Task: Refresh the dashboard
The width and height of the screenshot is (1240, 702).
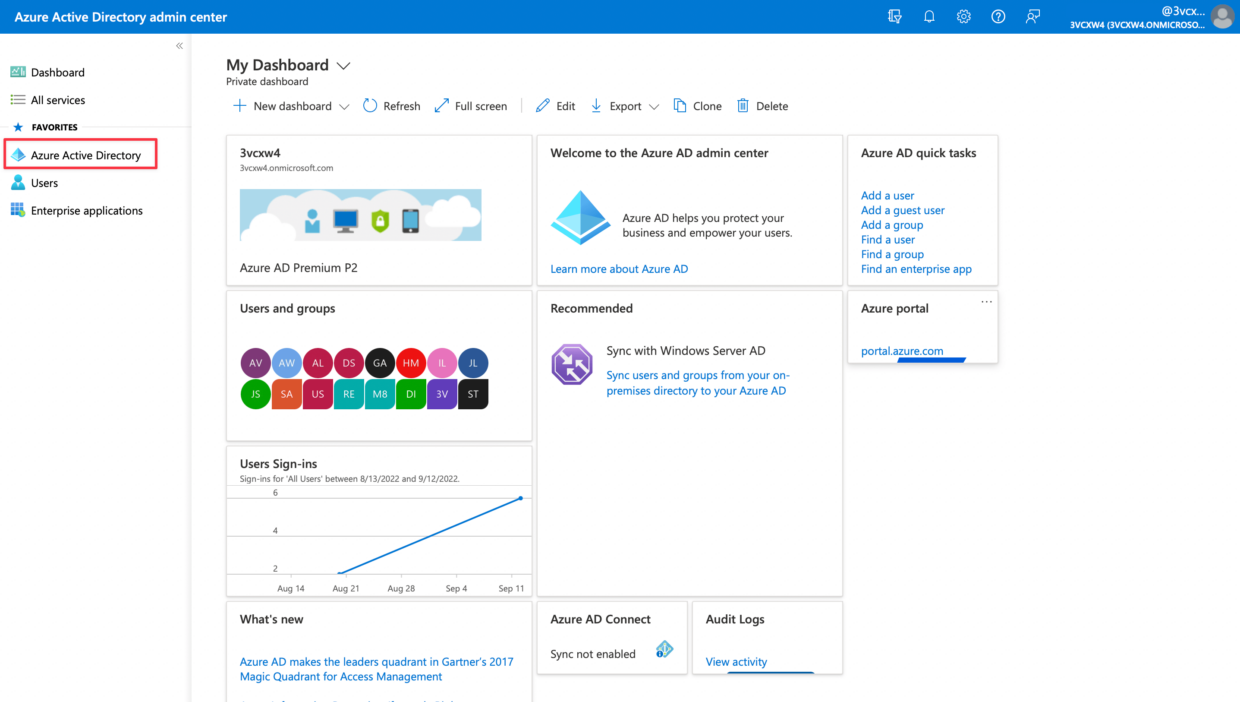Action: [391, 105]
